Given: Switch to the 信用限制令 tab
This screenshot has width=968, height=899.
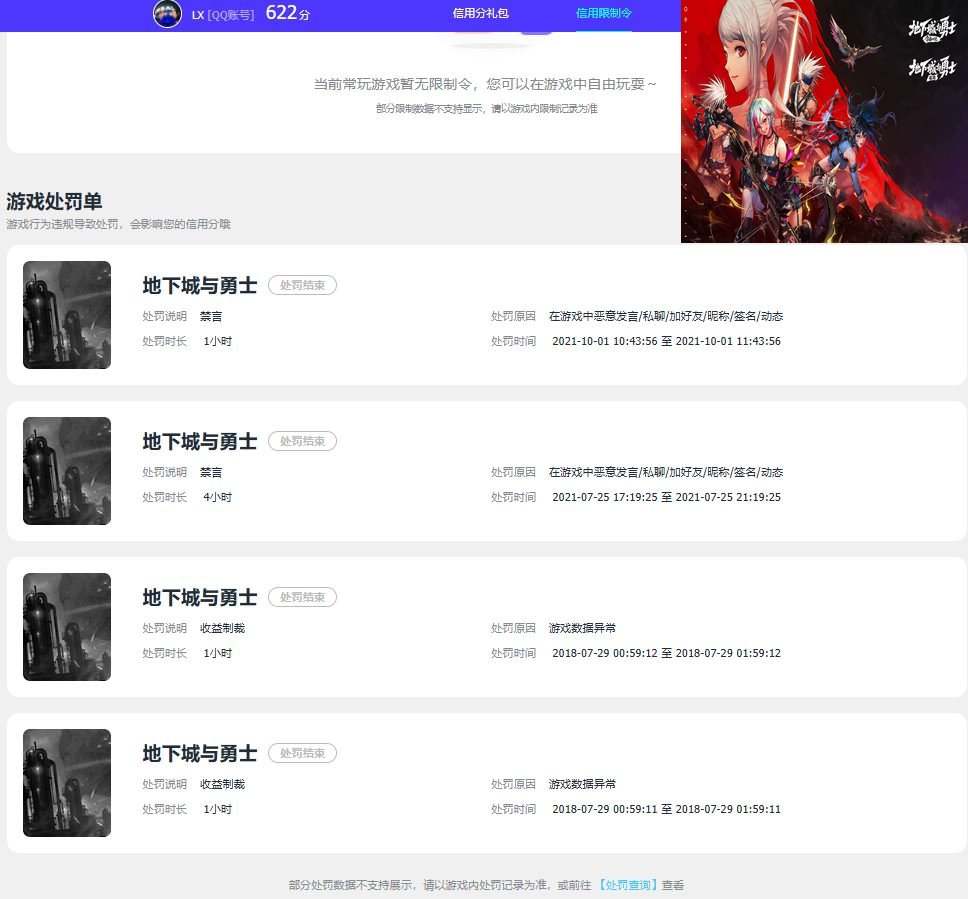Looking at the screenshot, I should click(603, 13).
